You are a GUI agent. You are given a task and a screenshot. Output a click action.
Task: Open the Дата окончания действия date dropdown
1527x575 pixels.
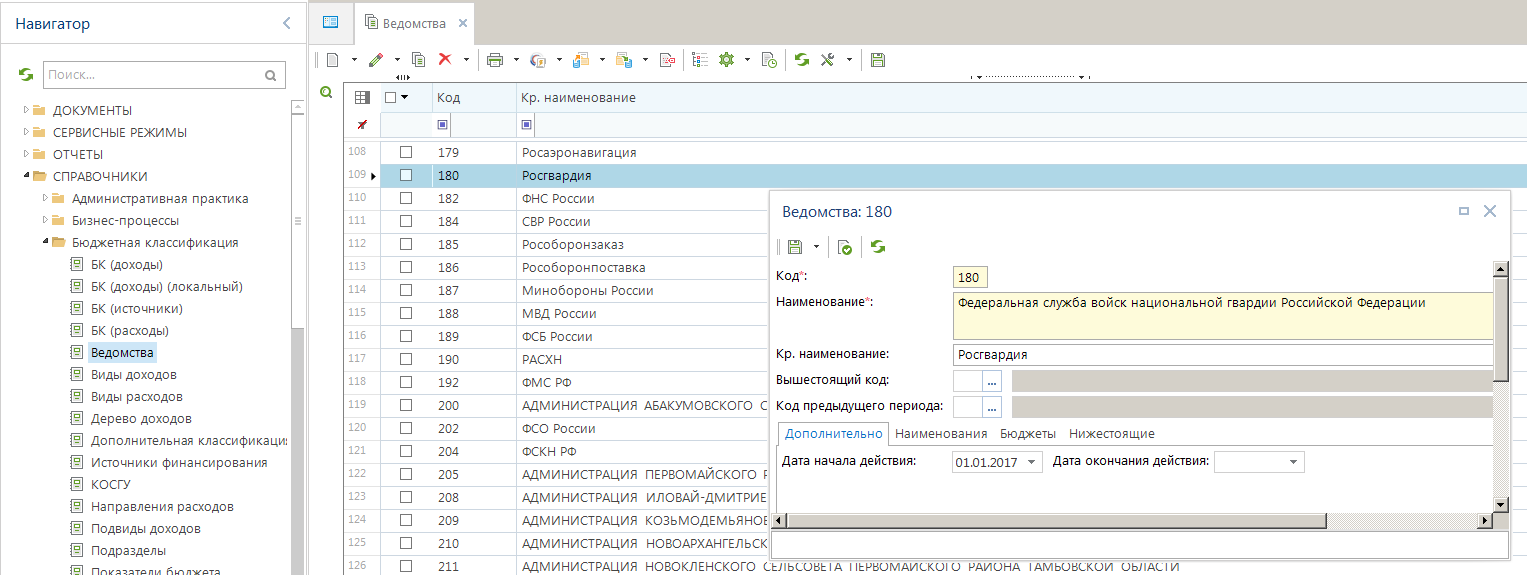[1294, 462]
